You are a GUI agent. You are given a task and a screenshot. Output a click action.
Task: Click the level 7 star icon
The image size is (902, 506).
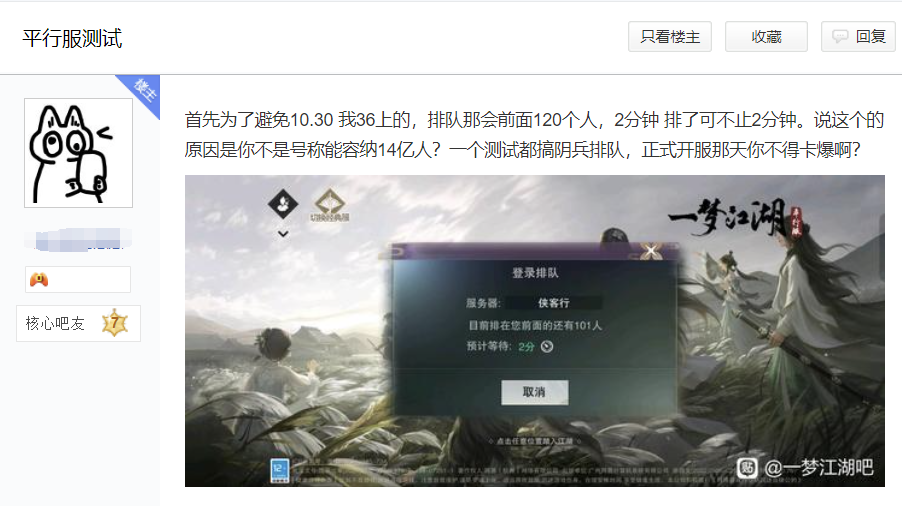114,323
